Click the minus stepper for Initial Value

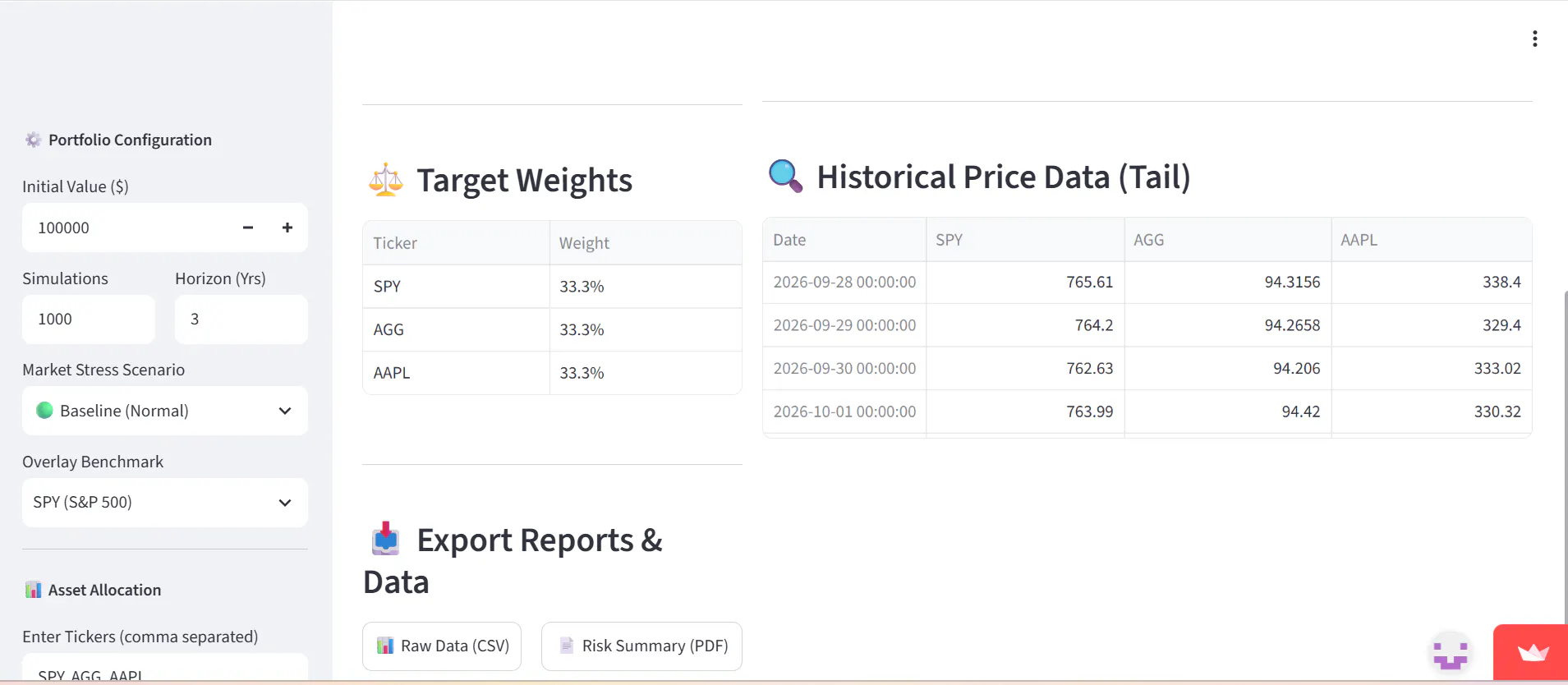click(248, 228)
